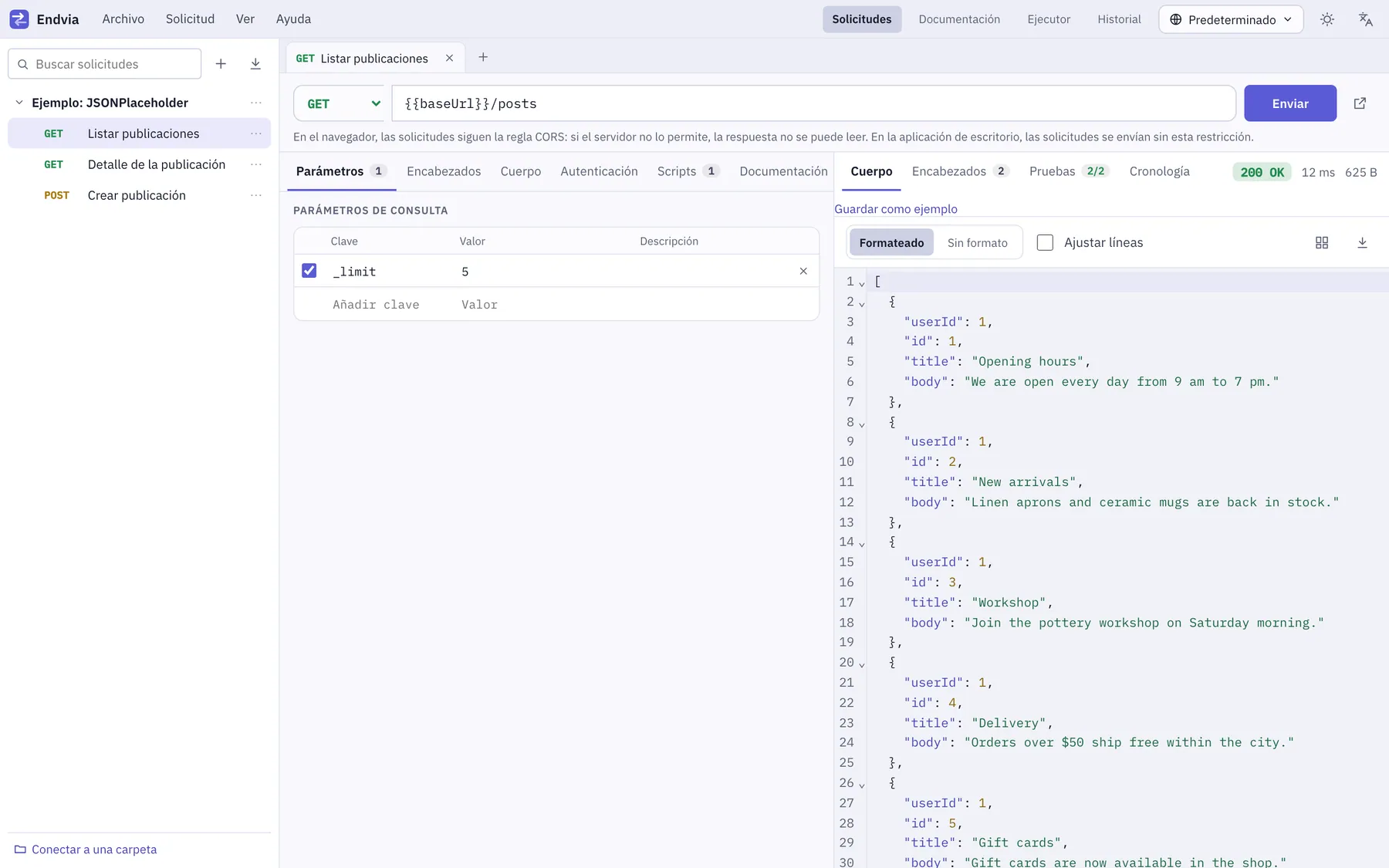
Task: Add a new request with plus icon in sidebar
Action: click(x=221, y=64)
